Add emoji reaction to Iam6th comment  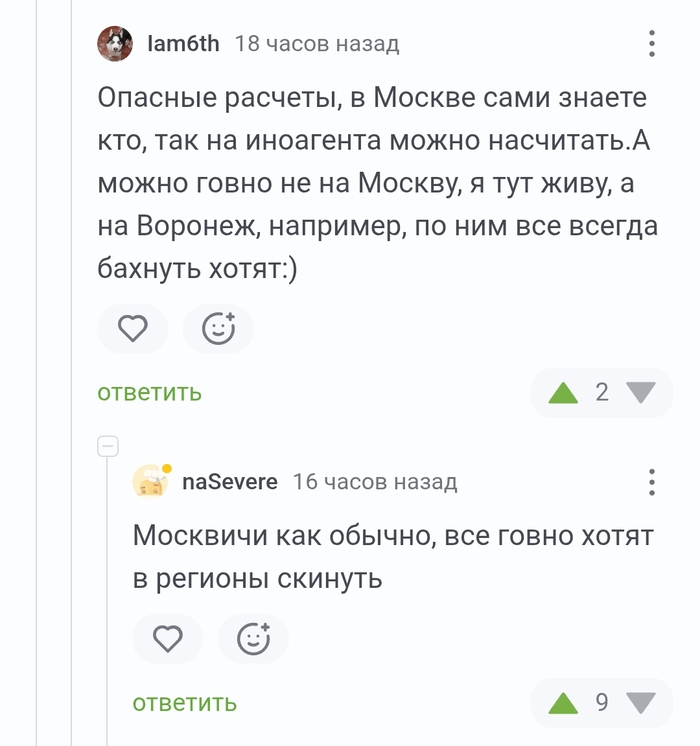pyautogui.click(x=218, y=329)
